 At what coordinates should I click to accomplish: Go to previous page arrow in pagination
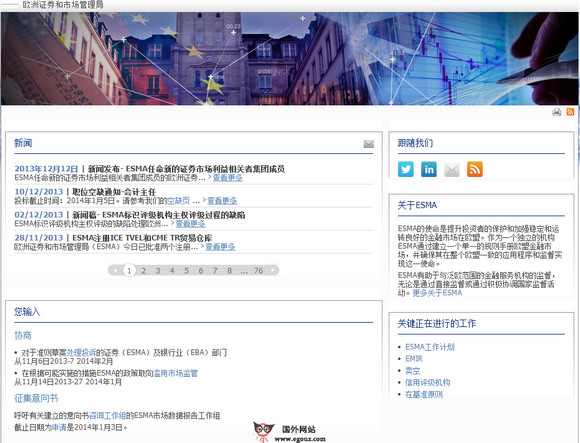pyautogui.click(x=115, y=270)
